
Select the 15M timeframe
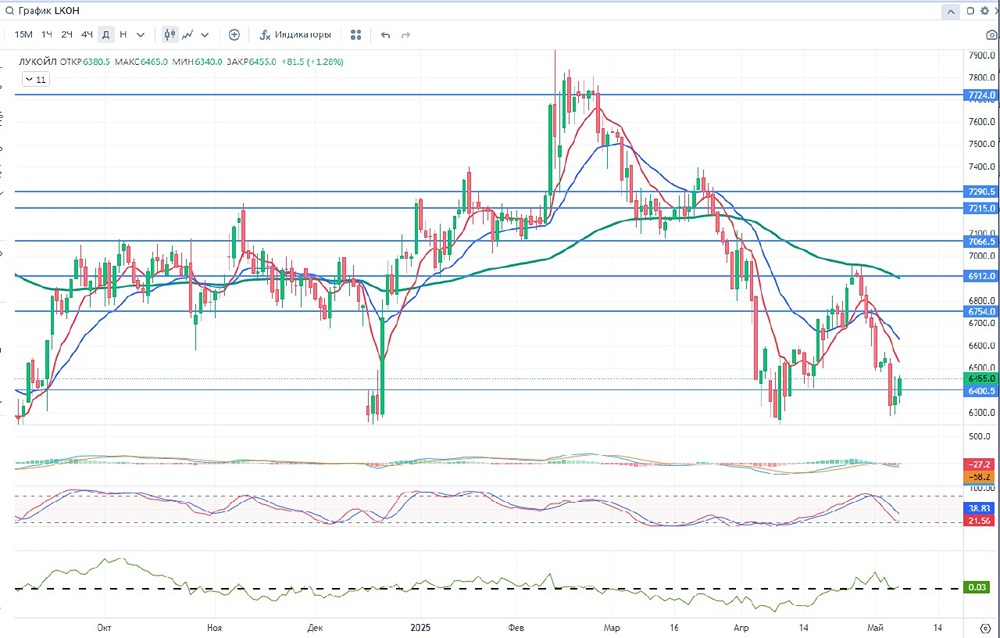point(23,34)
